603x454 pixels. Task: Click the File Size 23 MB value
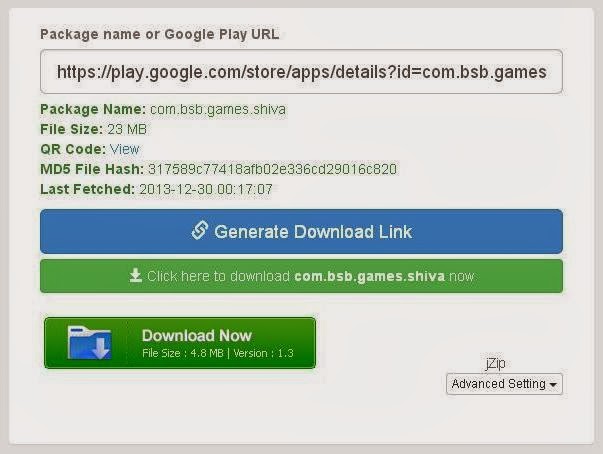click(x=127, y=129)
